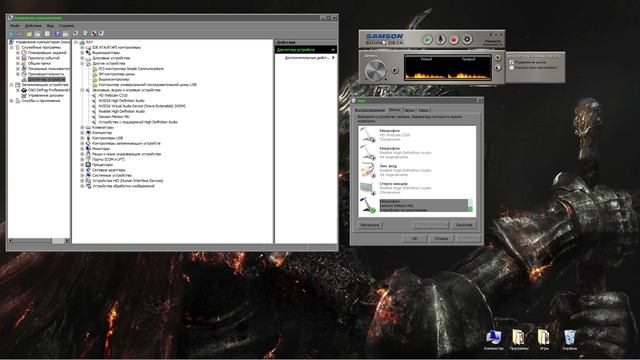Expand the Дисковые устройства node
The height and width of the screenshot is (360, 640).
click(82, 58)
